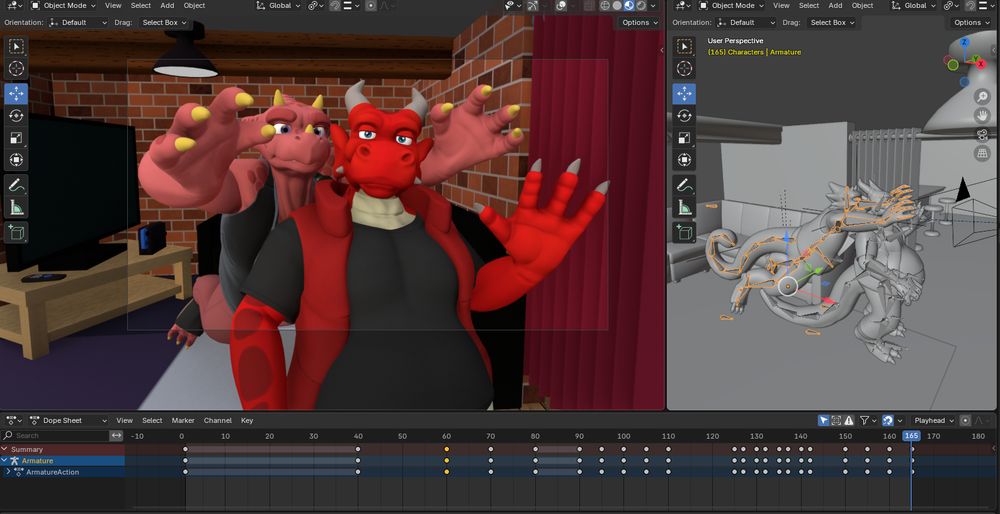Toggle Only Show Selected in Dope Sheet
Image resolution: width=1000 pixels, height=514 pixels.
coord(823,421)
